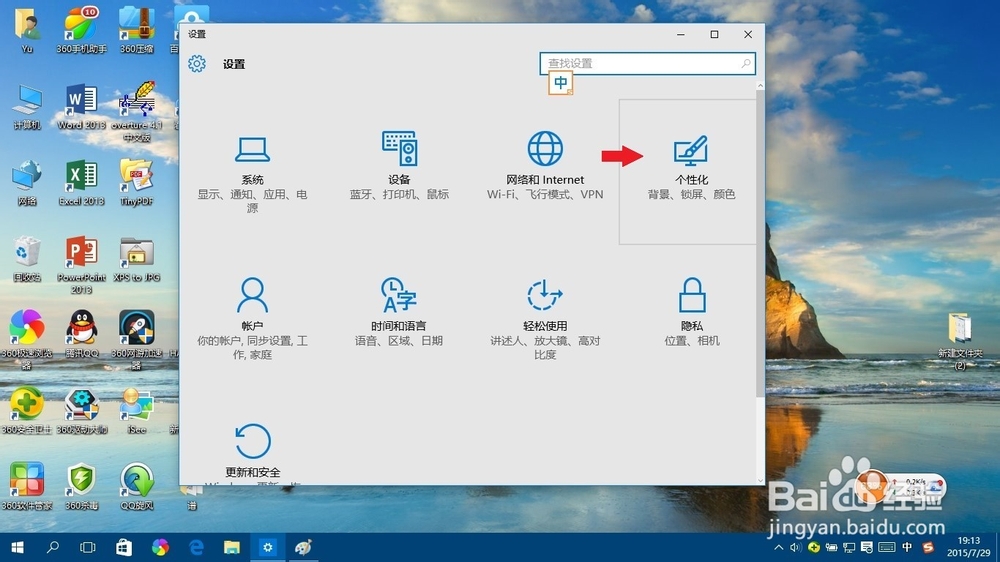Maximize the 设置 window
Screen dimensions: 1000x562
(x=714, y=34)
